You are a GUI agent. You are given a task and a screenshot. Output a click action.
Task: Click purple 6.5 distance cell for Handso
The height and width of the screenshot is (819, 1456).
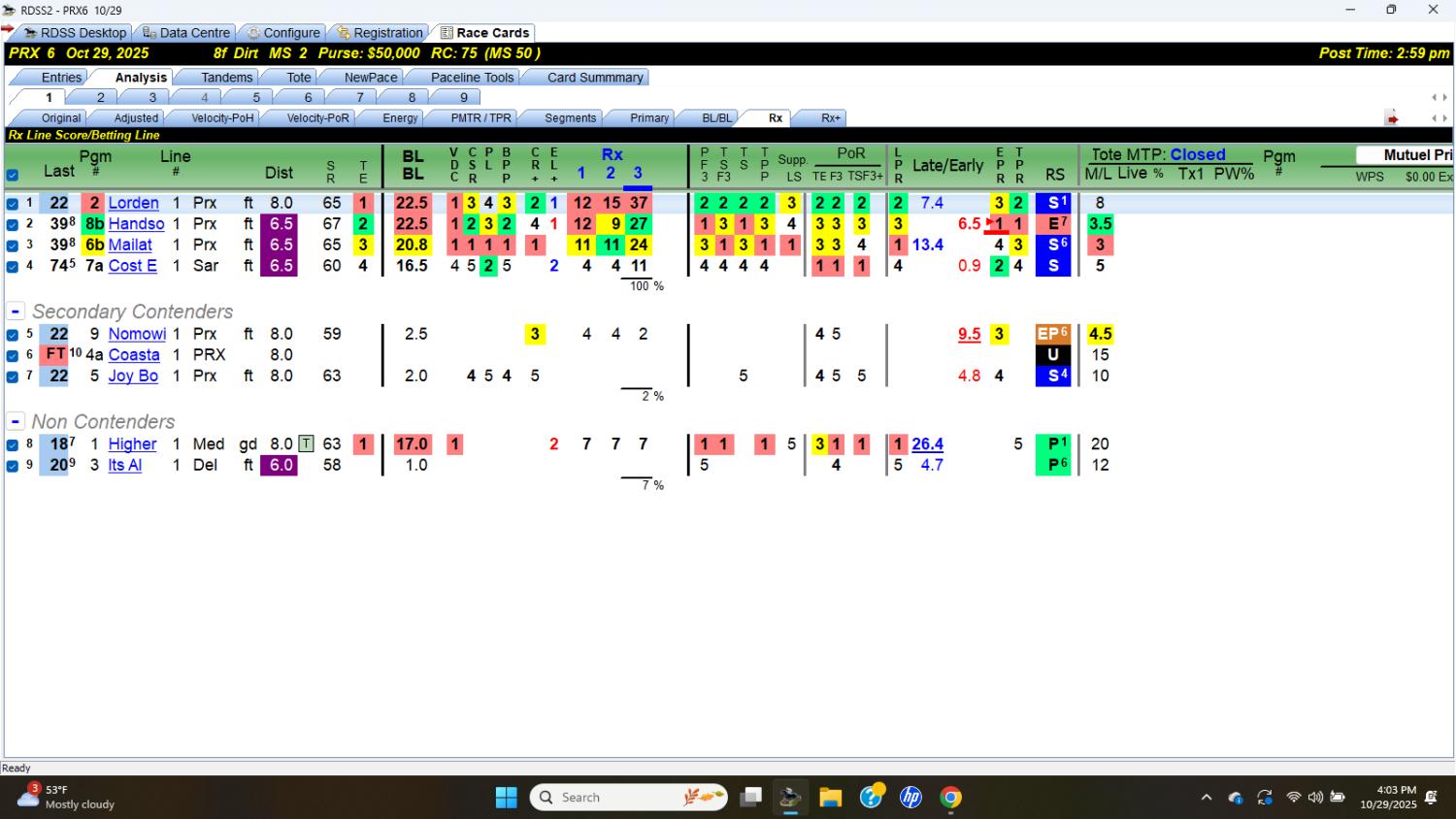click(x=281, y=224)
